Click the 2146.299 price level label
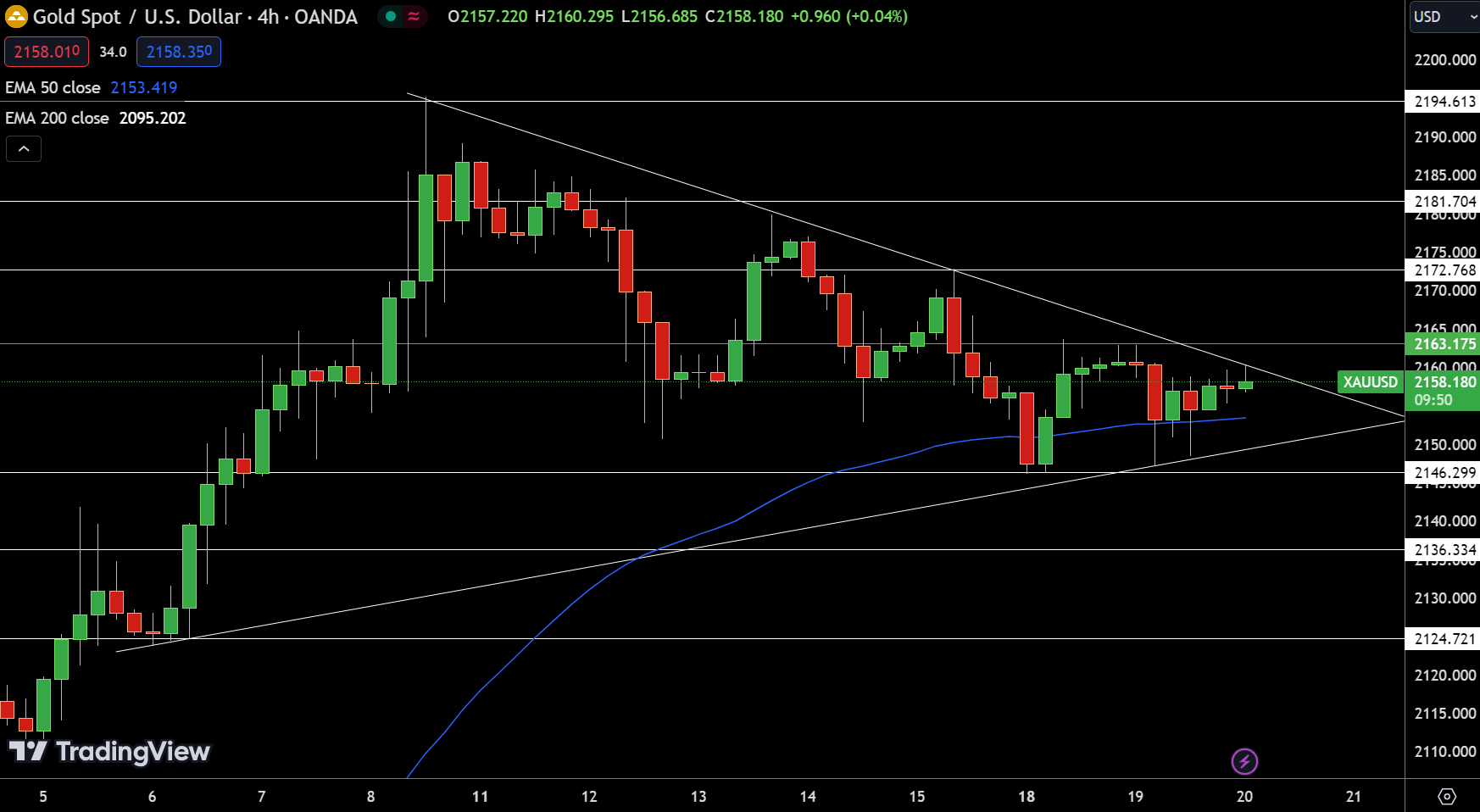This screenshot has height=812, width=1480. click(x=1443, y=473)
